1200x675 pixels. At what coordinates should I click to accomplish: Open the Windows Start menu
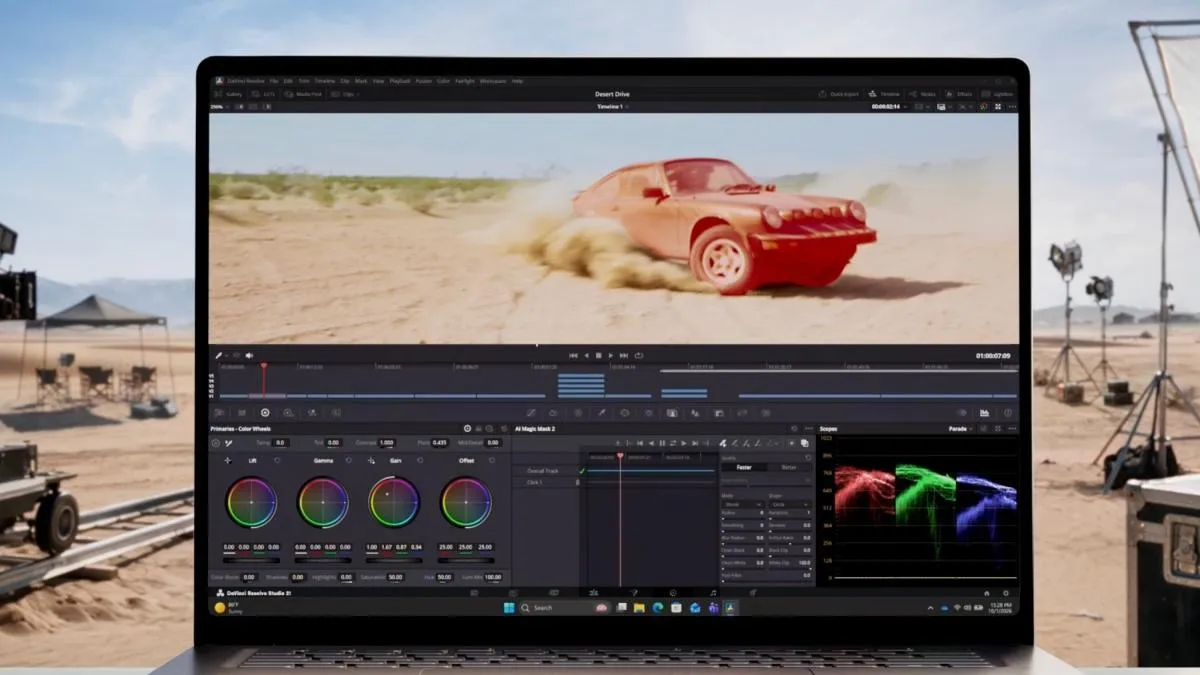coord(509,608)
